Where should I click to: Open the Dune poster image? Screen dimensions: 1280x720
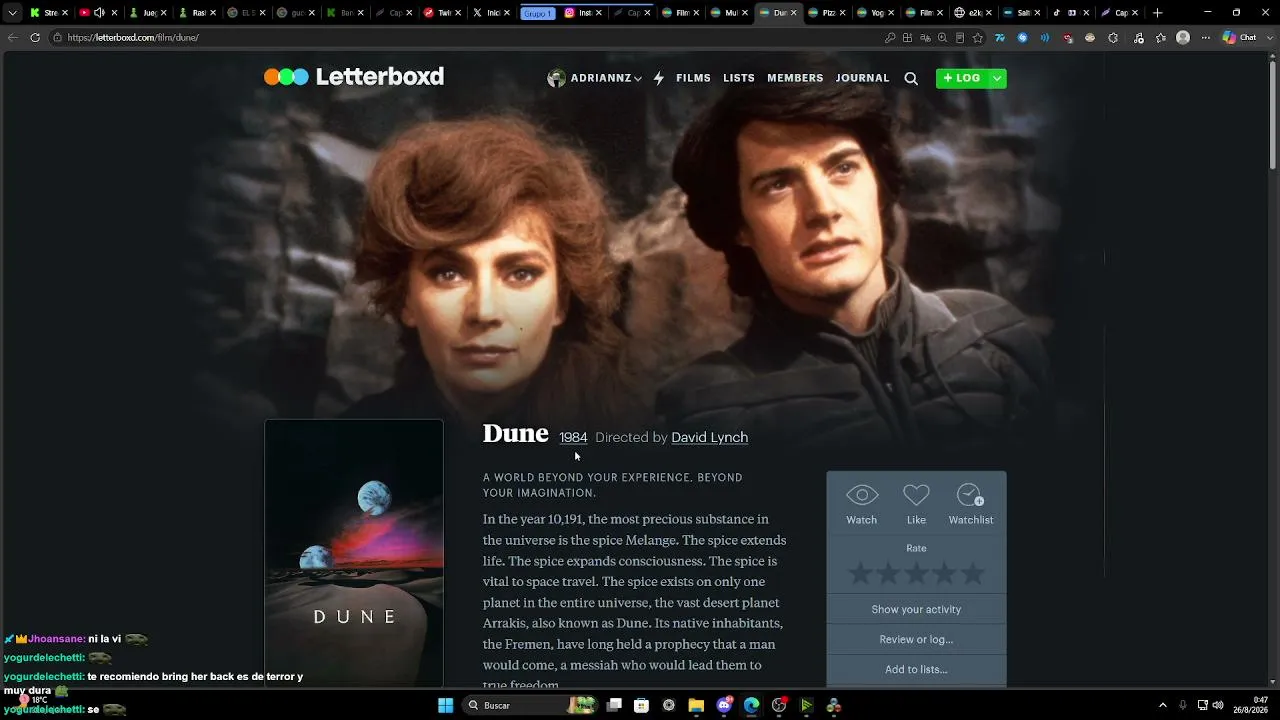354,553
